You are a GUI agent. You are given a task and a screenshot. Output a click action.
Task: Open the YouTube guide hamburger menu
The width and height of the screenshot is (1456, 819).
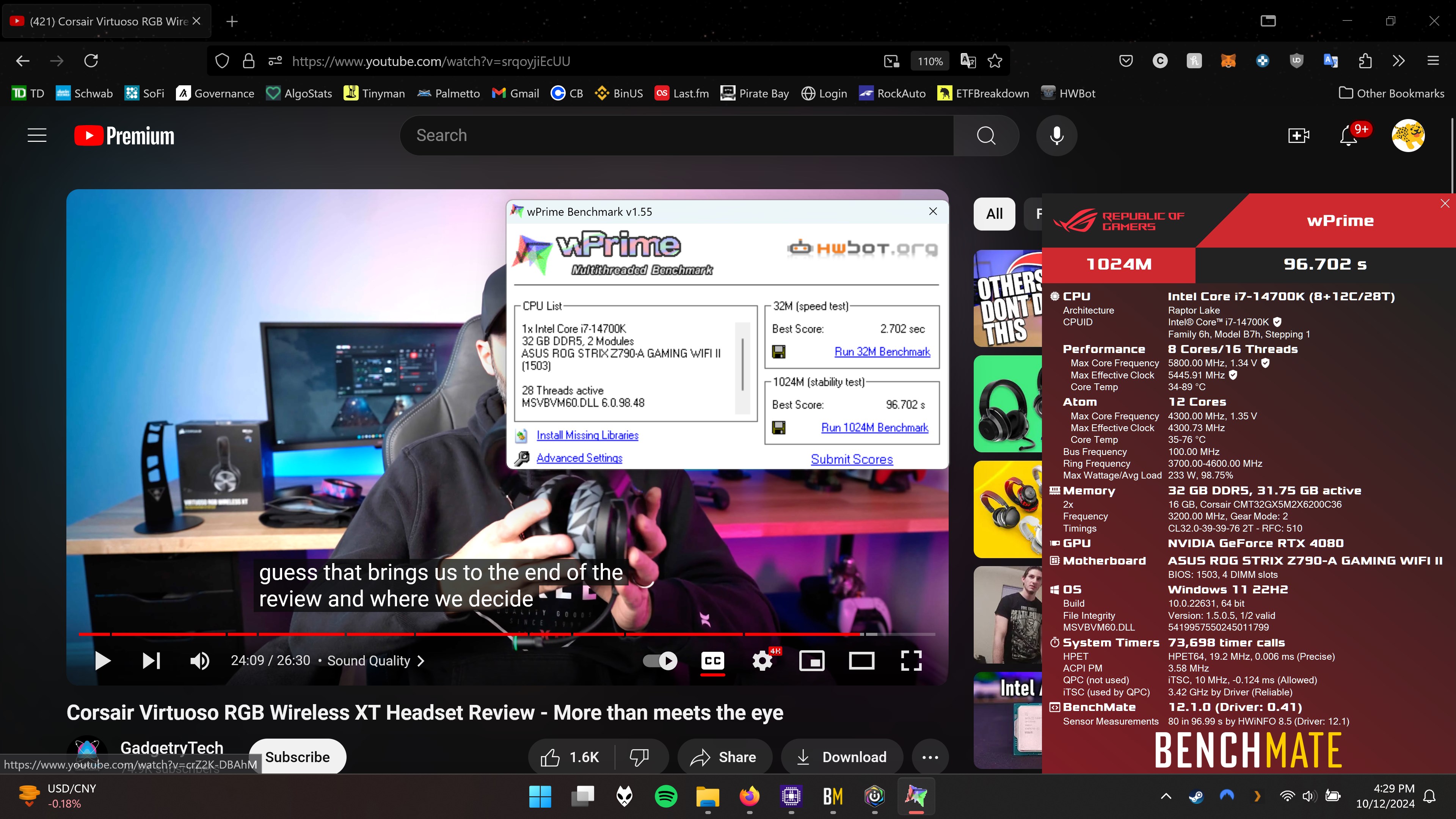[37, 135]
